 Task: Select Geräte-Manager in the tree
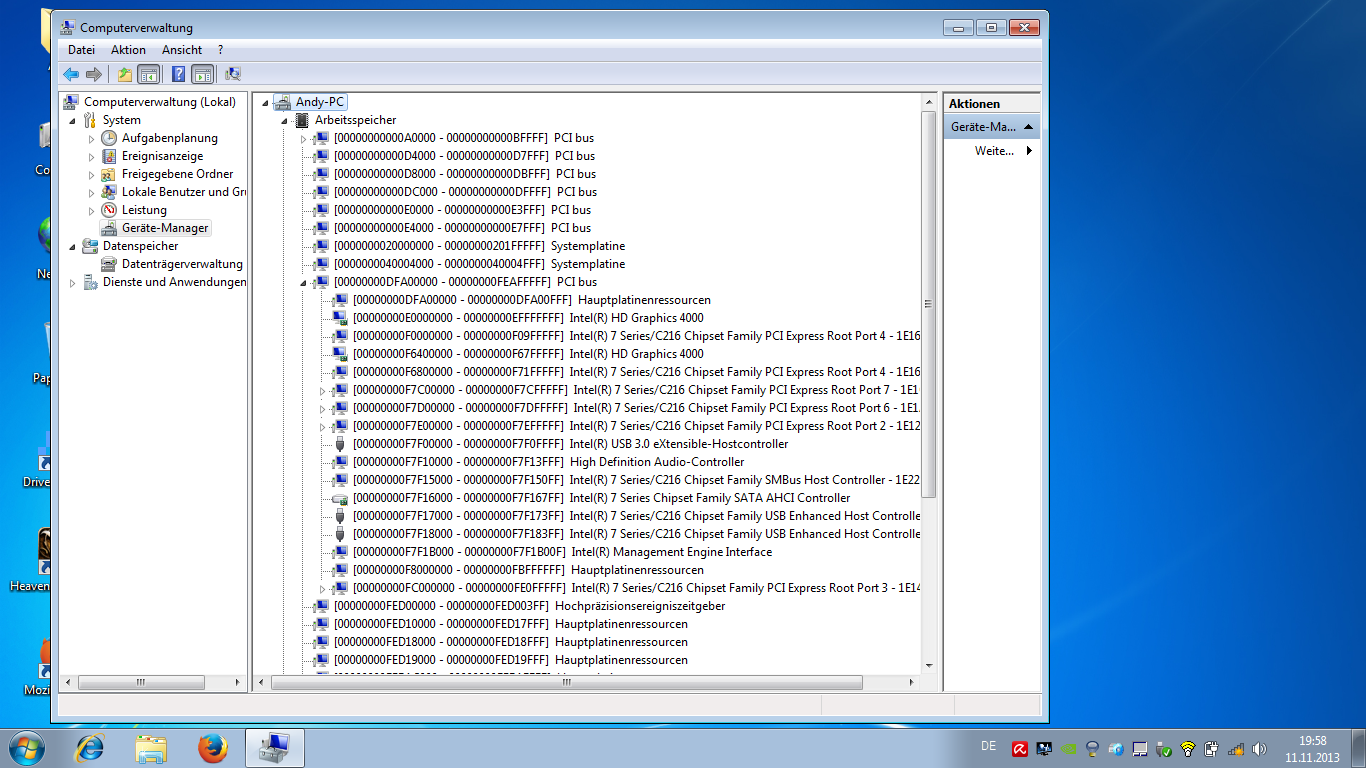(x=165, y=228)
